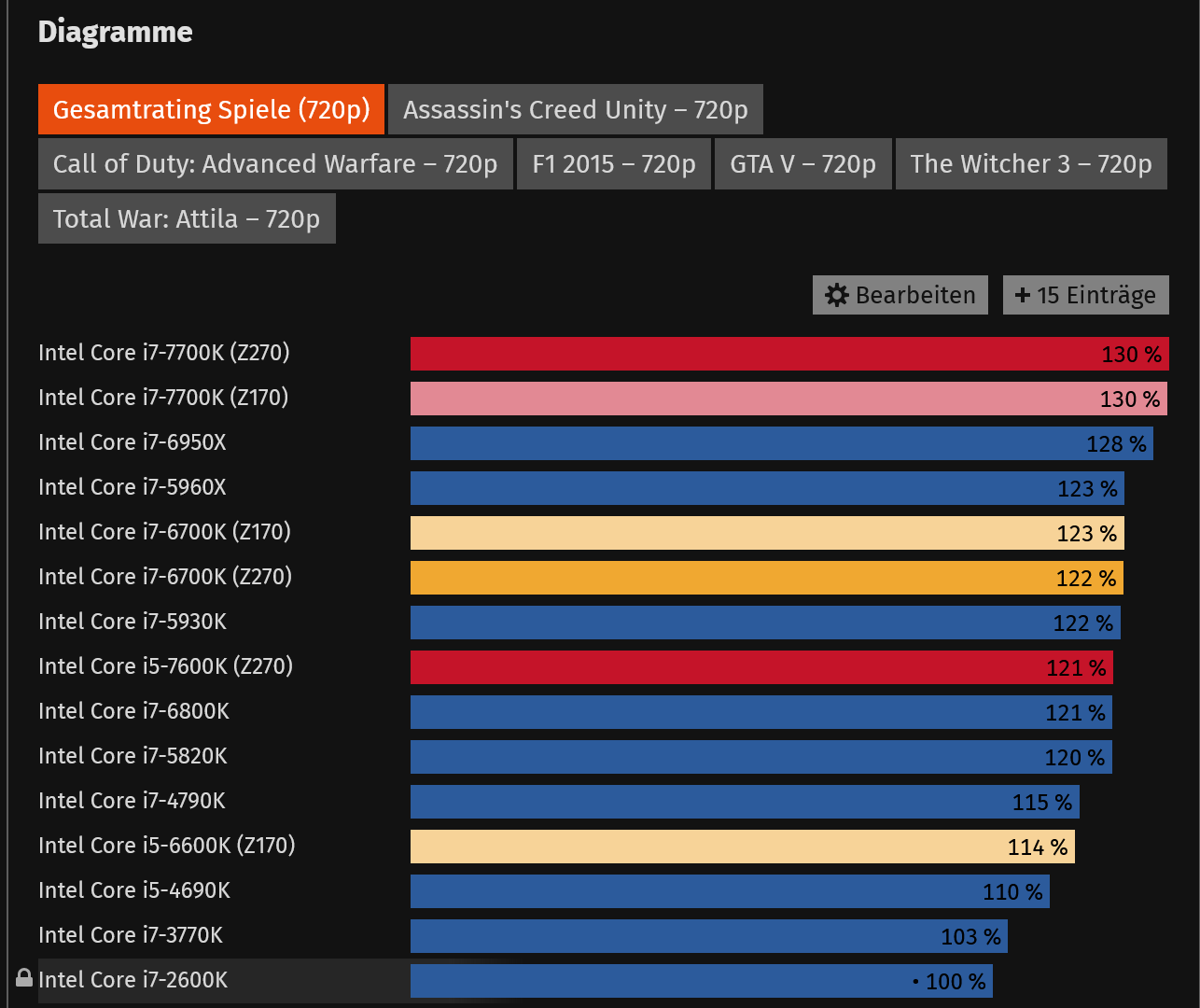Click the label Intel Core i7-4790K

click(132, 801)
